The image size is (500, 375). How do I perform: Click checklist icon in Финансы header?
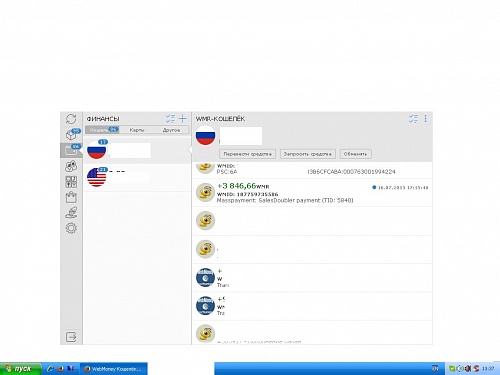(x=170, y=119)
